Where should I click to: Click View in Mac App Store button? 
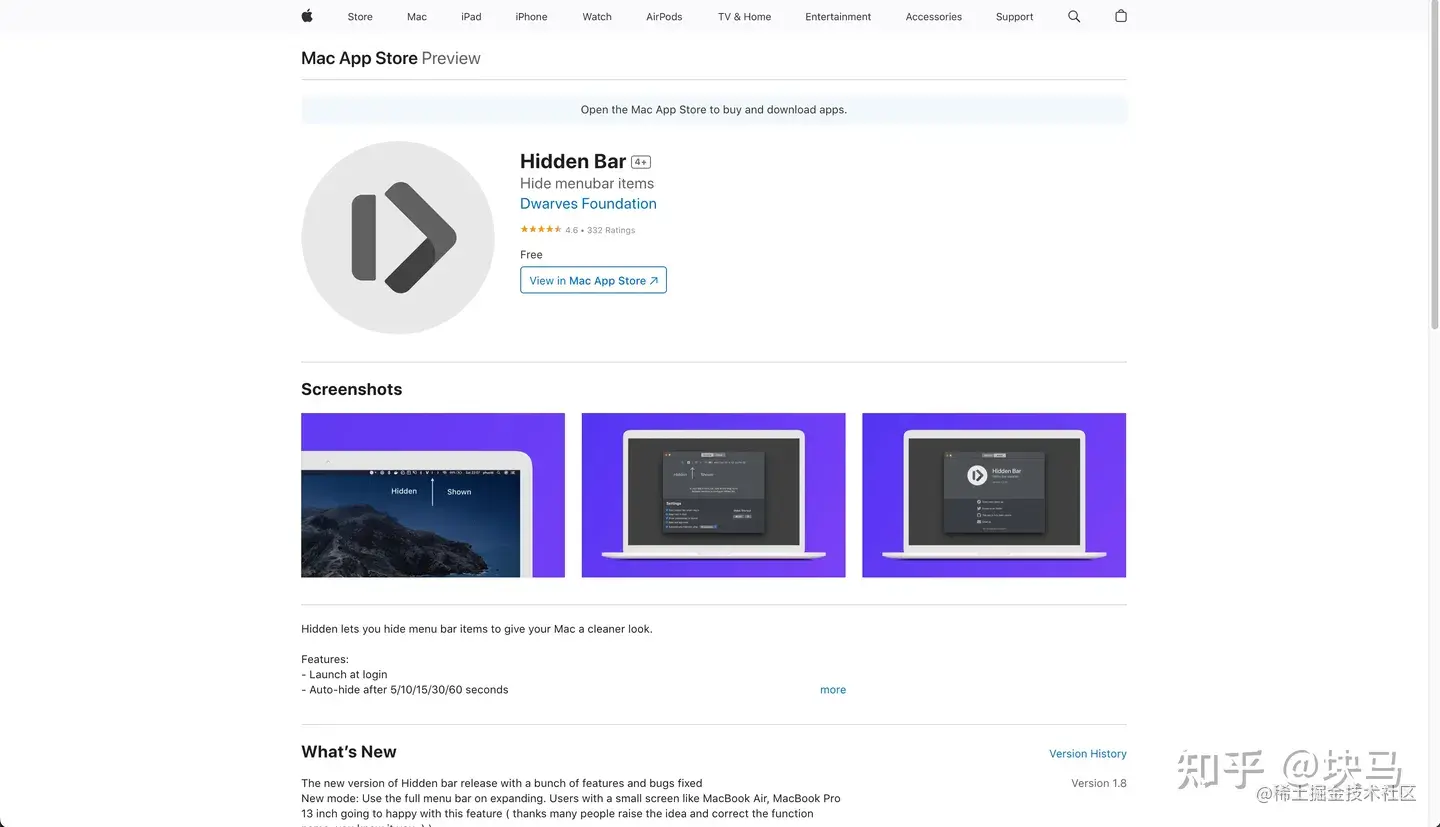tap(593, 280)
